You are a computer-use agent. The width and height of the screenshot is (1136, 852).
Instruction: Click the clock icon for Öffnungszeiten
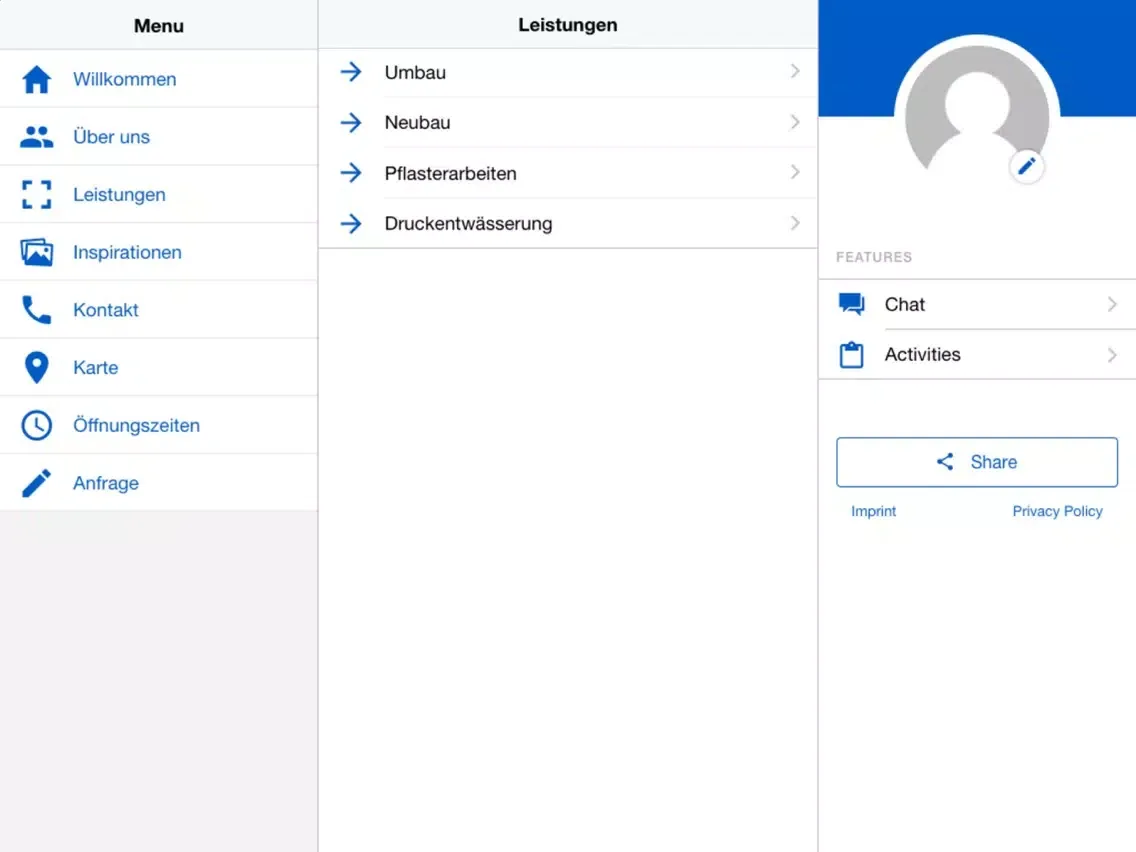click(x=37, y=425)
